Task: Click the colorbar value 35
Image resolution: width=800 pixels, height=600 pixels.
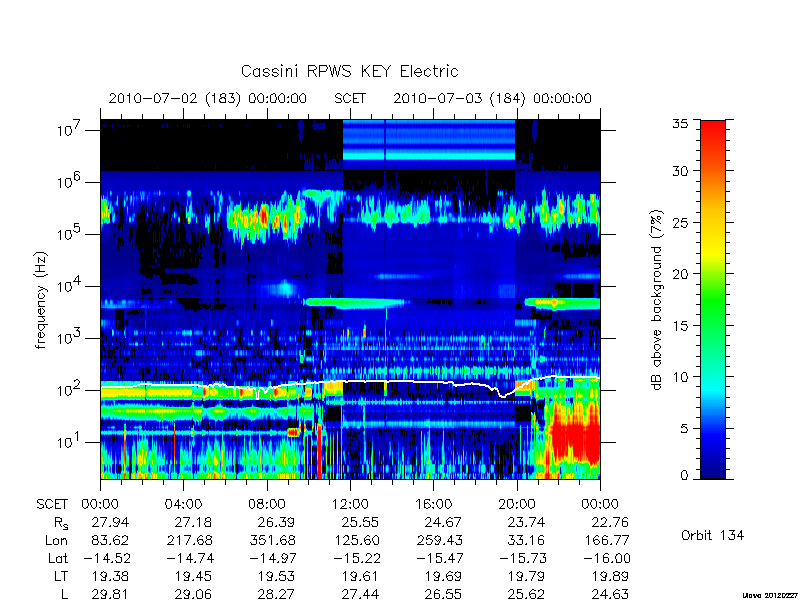Action: [680, 124]
